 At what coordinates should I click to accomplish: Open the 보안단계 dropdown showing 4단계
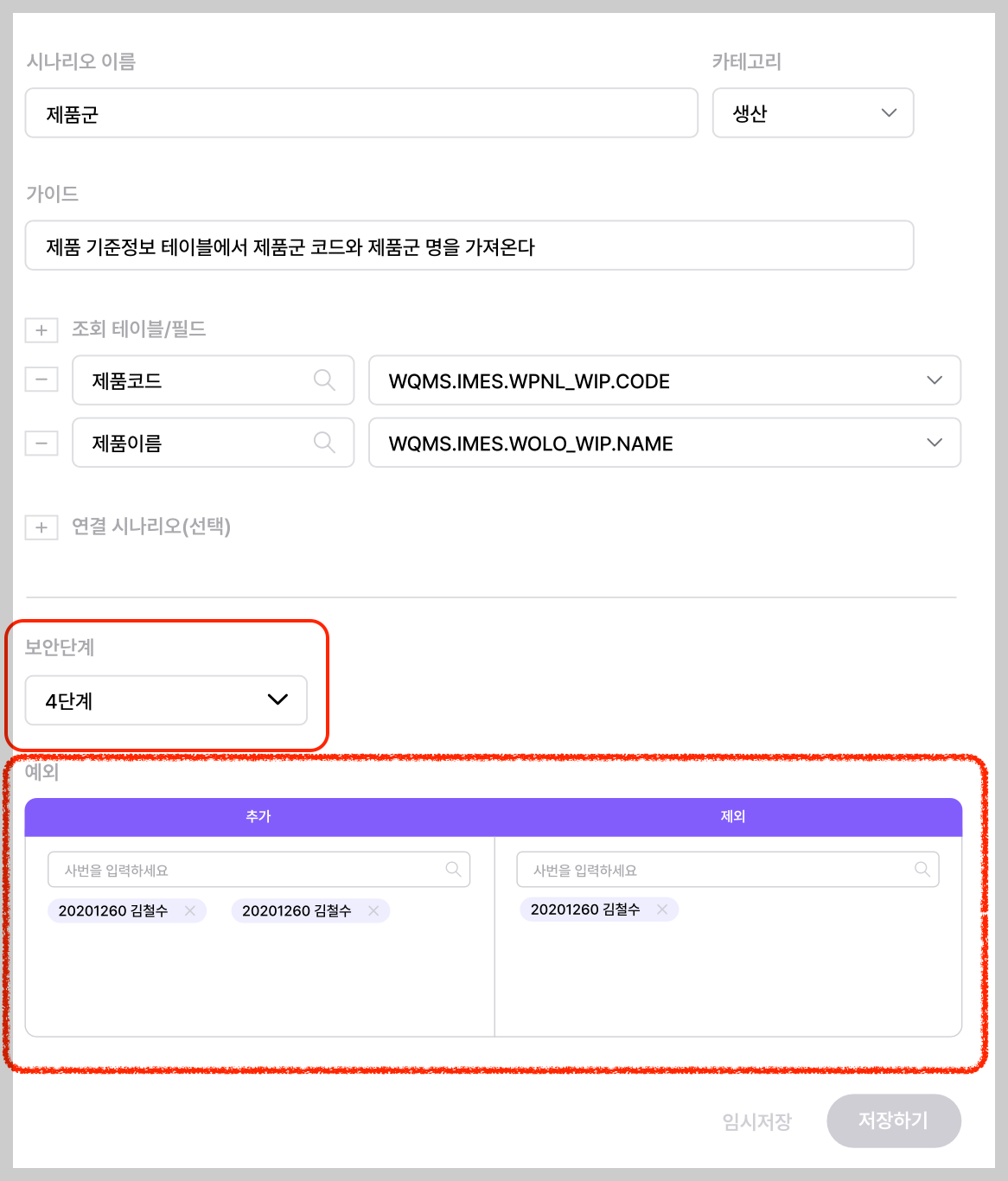click(278, 700)
